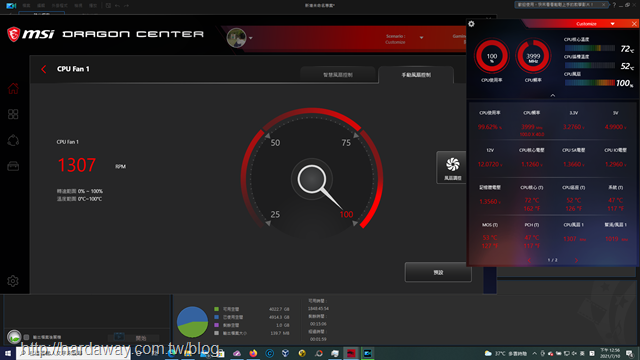Click the blue and green disk usage pie chart
640x360 pixels.
pyautogui.click(x=192, y=322)
